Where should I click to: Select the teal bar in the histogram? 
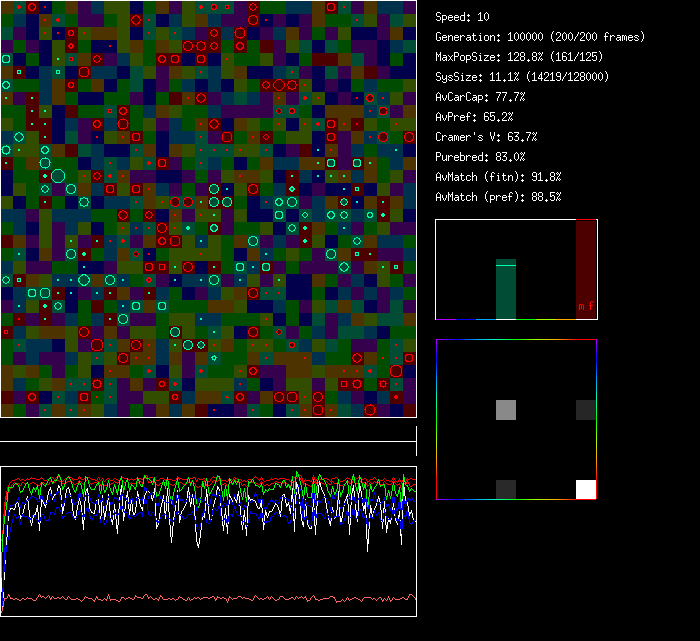506,290
